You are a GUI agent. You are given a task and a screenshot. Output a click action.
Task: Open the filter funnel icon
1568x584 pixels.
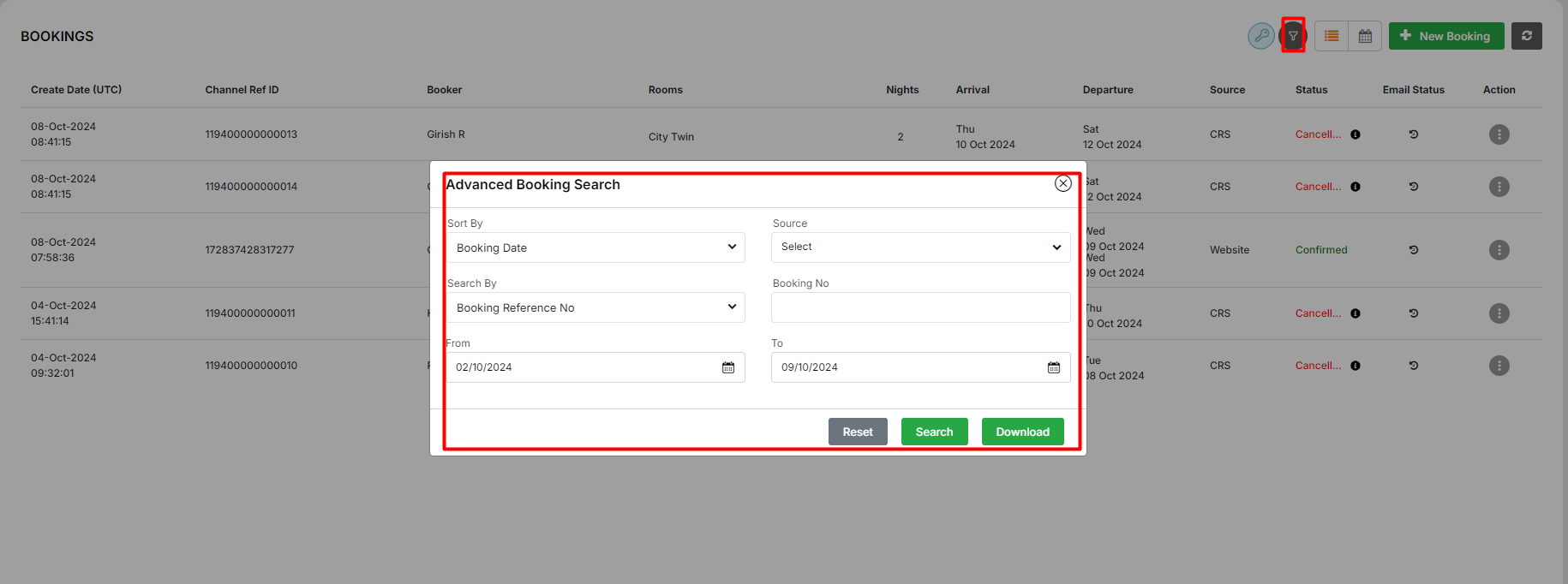tap(1293, 36)
